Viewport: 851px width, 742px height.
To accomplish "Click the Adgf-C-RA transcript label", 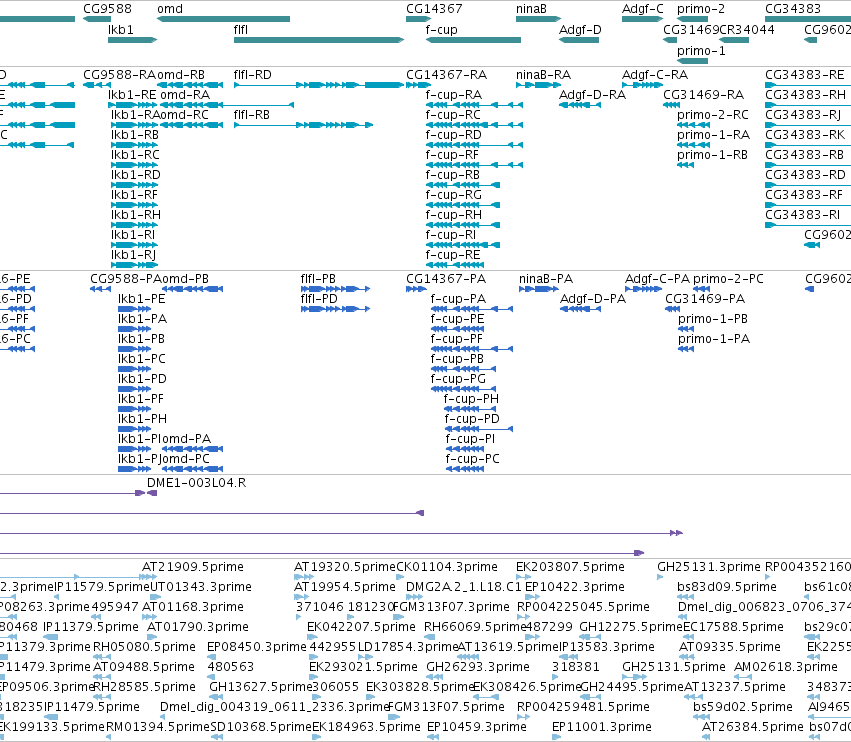I will [x=655, y=74].
